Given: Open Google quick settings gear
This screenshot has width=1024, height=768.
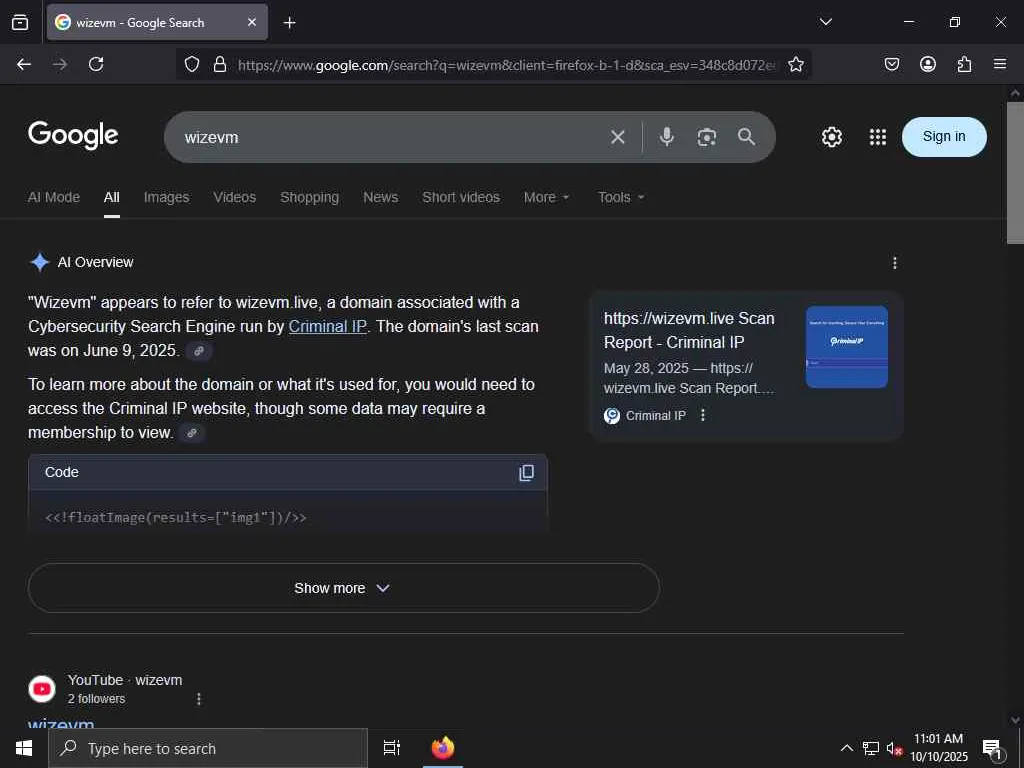Looking at the screenshot, I should click(x=831, y=137).
